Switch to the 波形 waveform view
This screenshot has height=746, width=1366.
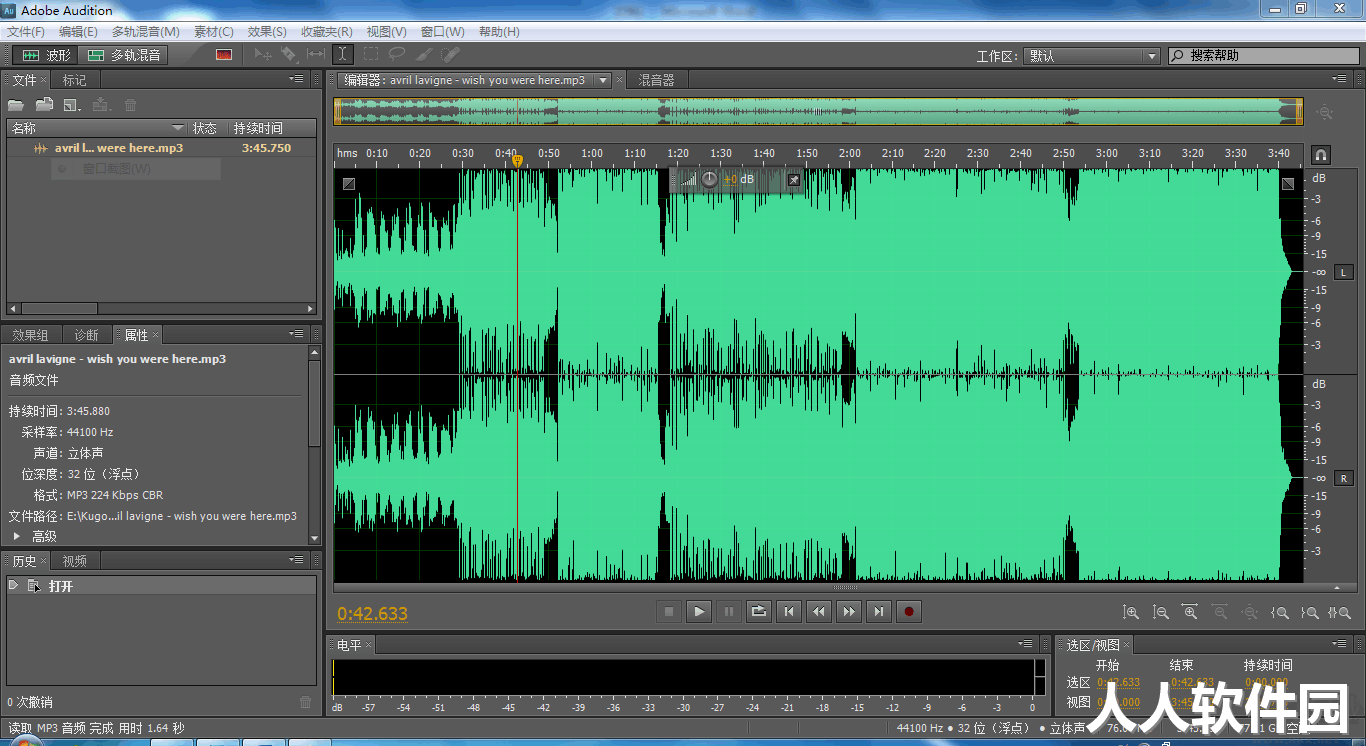(46, 55)
